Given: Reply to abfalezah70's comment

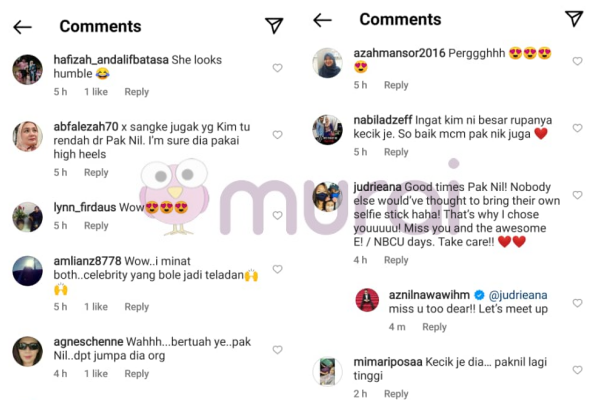Looking at the screenshot, I should tap(96, 173).
